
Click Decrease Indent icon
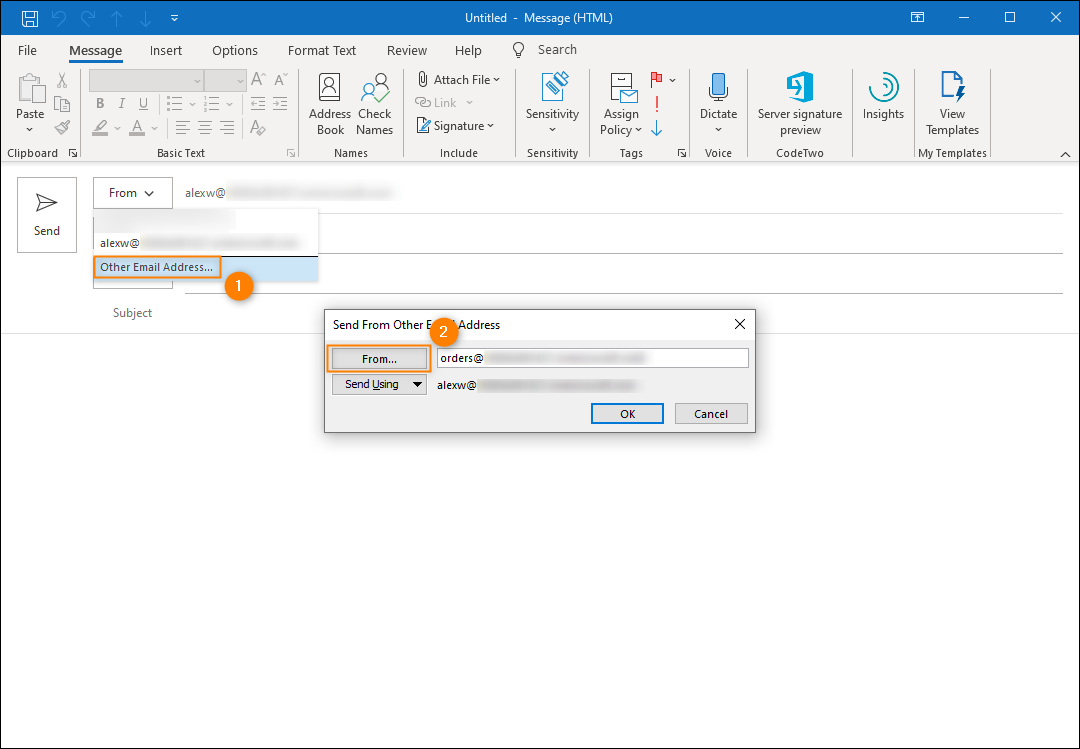coord(258,104)
